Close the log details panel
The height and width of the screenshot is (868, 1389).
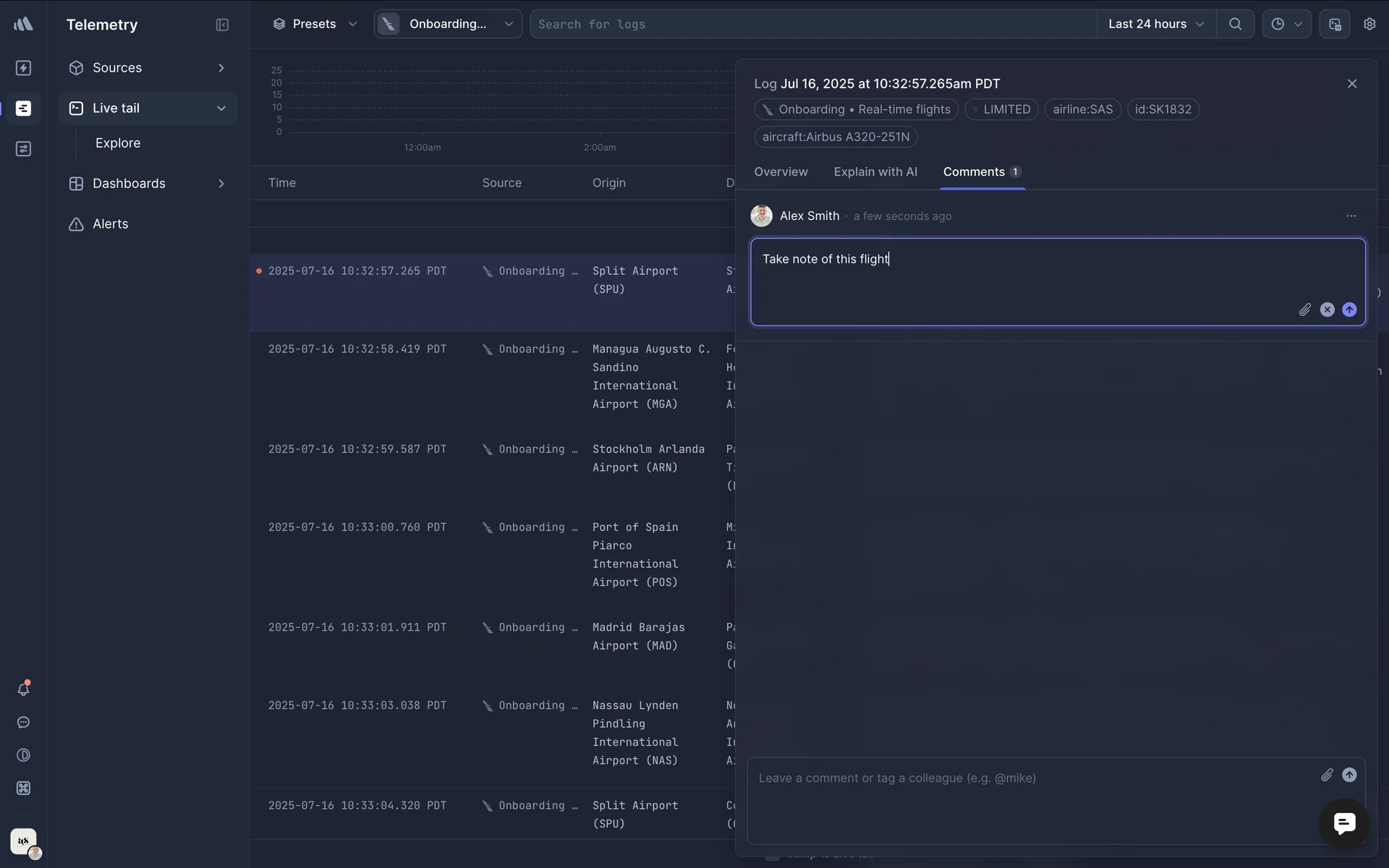coord(1351,84)
